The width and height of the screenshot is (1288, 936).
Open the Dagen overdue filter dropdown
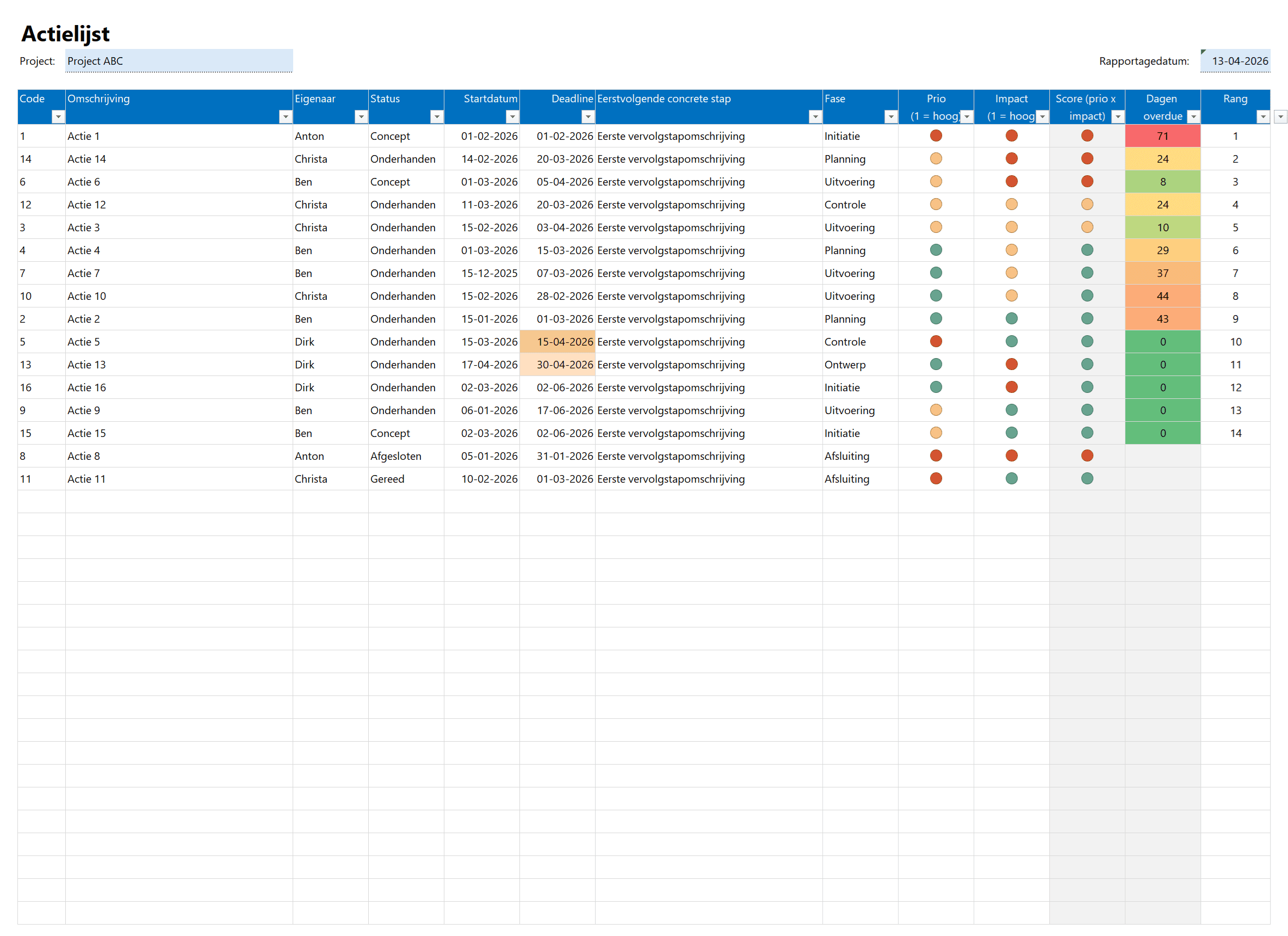(1193, 116)
